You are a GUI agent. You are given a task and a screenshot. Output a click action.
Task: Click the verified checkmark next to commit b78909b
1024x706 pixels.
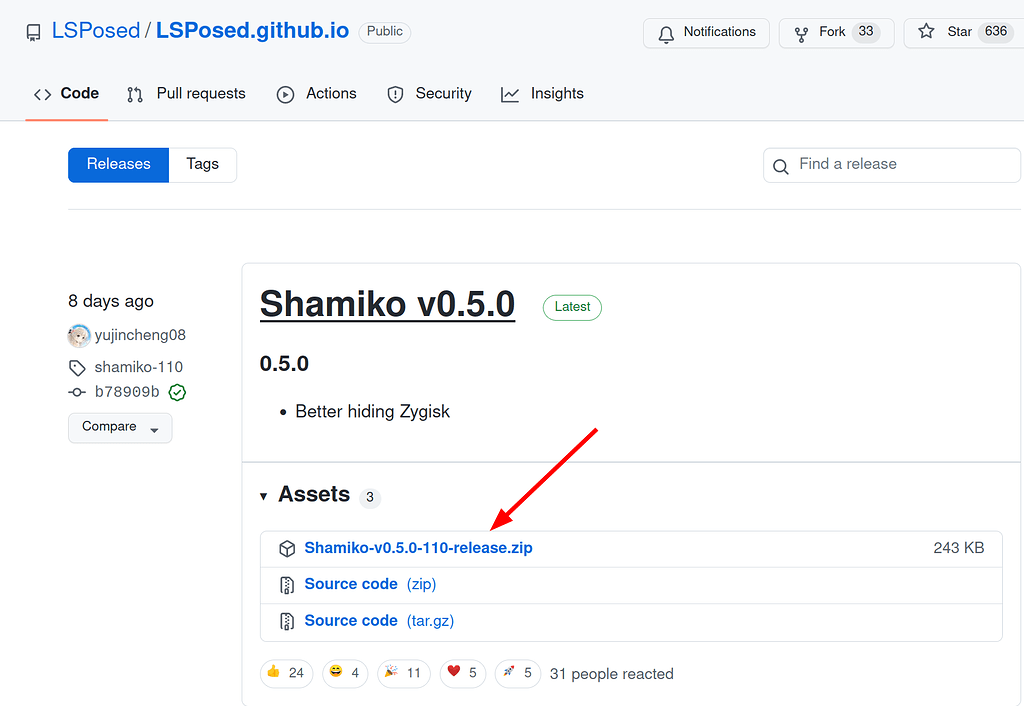click(177, 392)
